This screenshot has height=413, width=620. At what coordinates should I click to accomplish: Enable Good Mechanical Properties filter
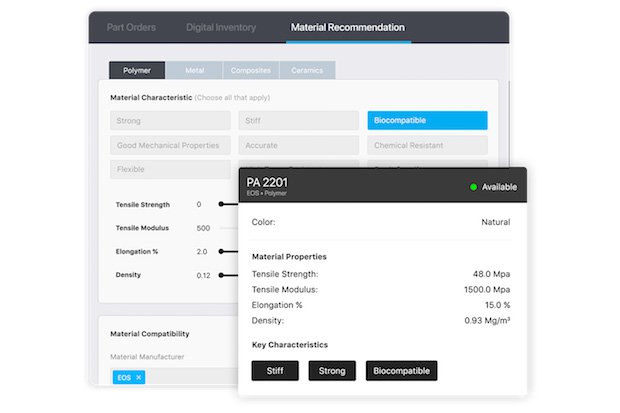tap(170, 145)
